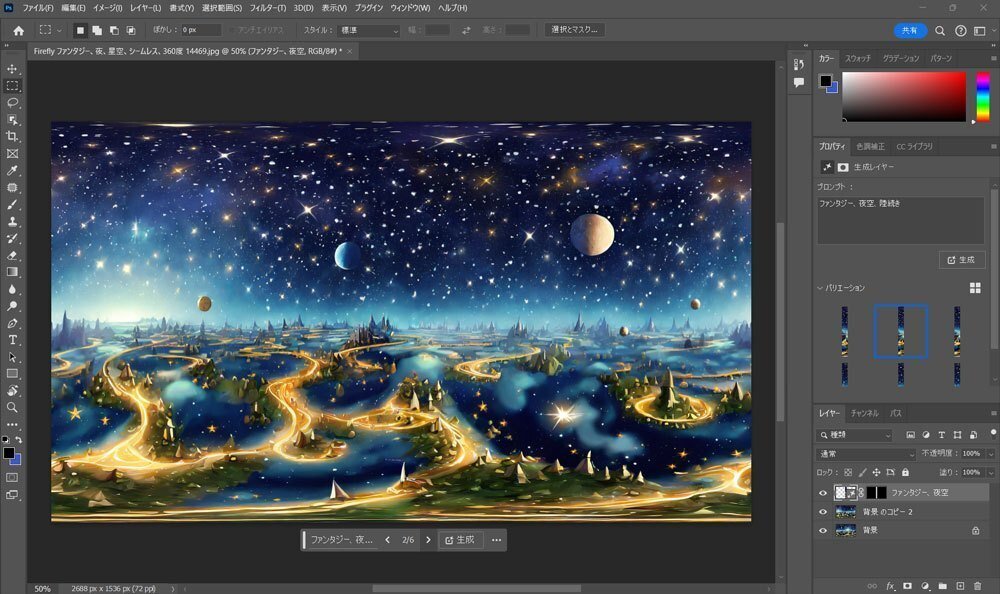The image size is (1000, 594).
Task: Add a layer mask from Layers panel footer
Action: tap(908, 586)
